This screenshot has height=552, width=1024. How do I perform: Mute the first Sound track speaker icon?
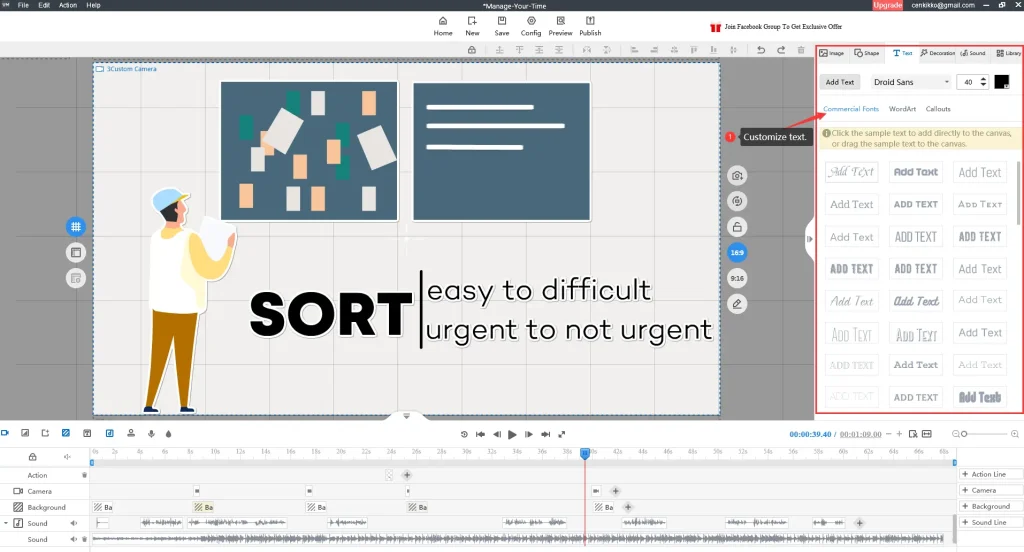tap(73, 523)
